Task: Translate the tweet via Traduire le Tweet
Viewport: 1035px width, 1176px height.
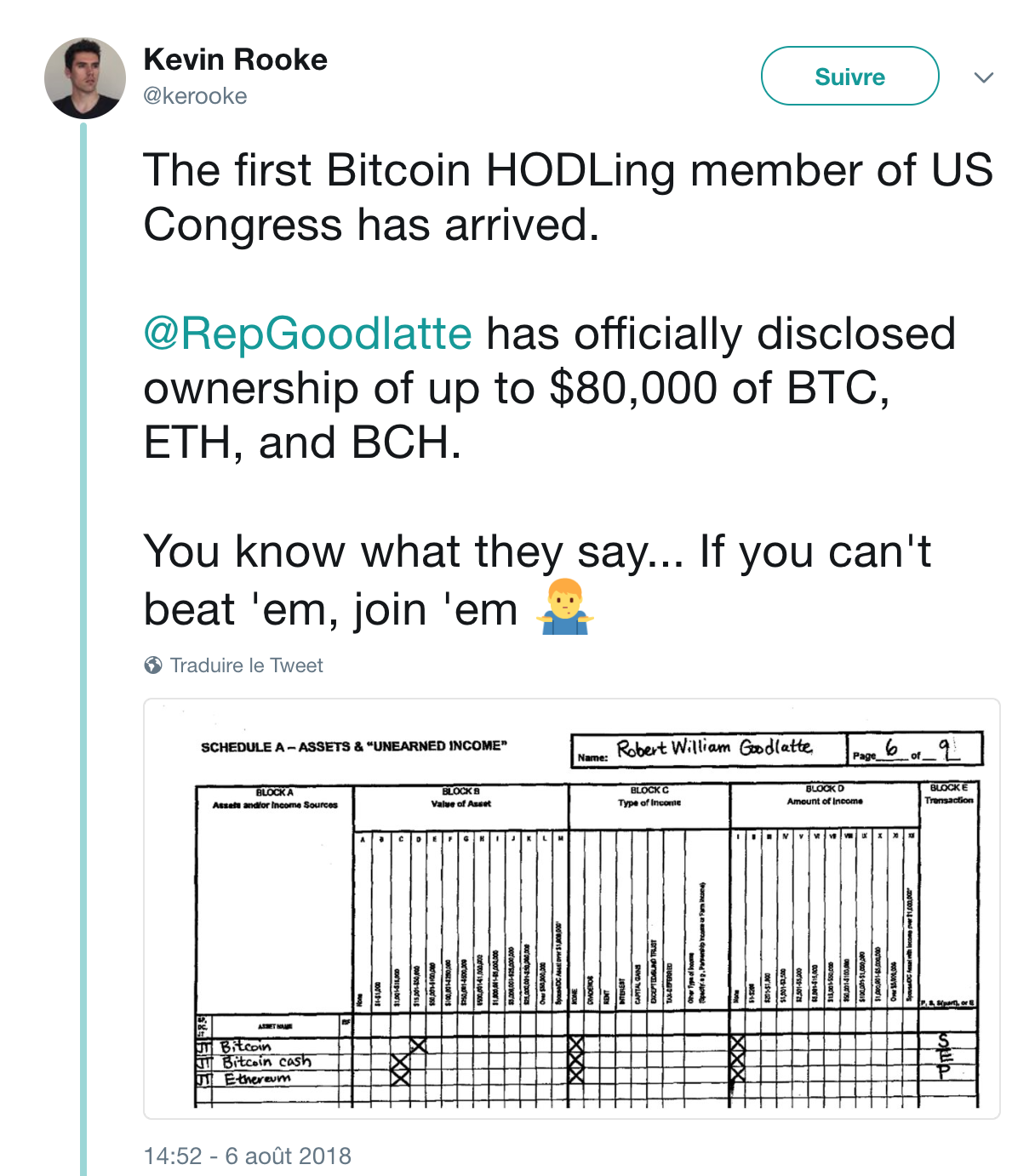Action: (246, 665)
